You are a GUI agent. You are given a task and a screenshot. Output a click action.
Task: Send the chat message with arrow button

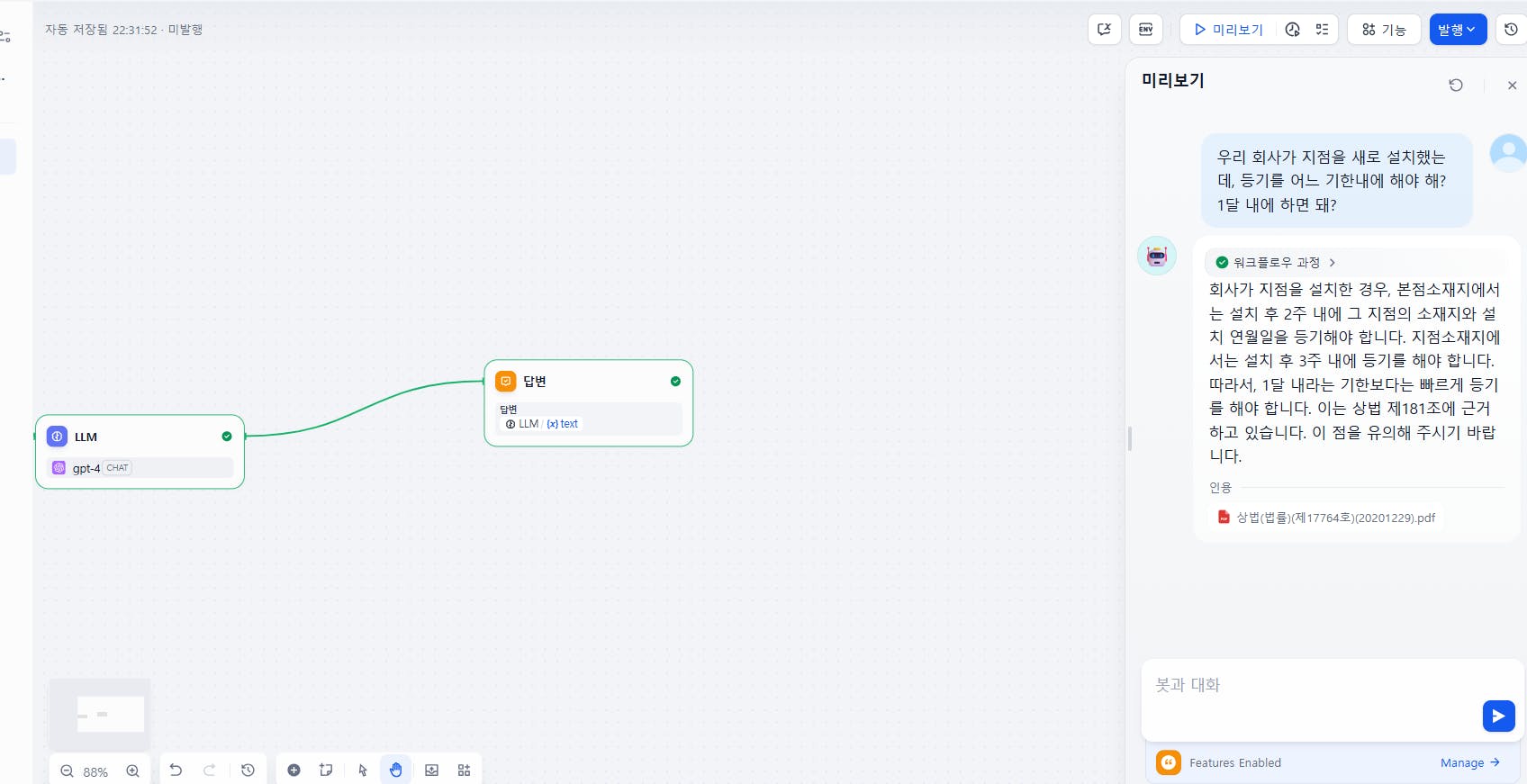pyautogui.click(x=1498, y=716)
